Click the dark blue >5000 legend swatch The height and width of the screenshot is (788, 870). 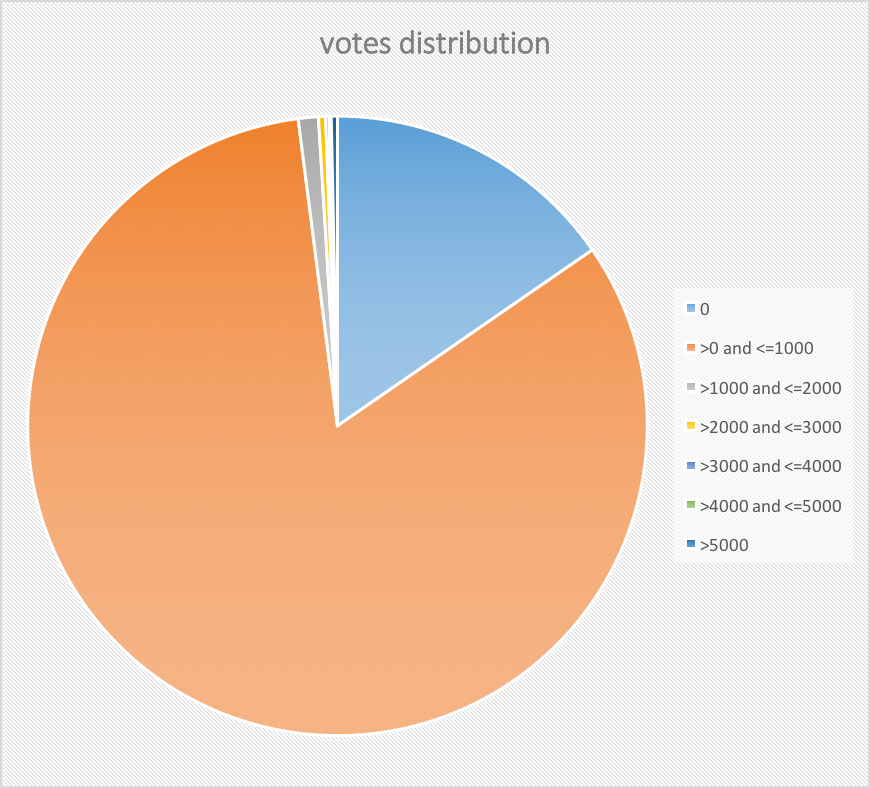tap(691, 545)
